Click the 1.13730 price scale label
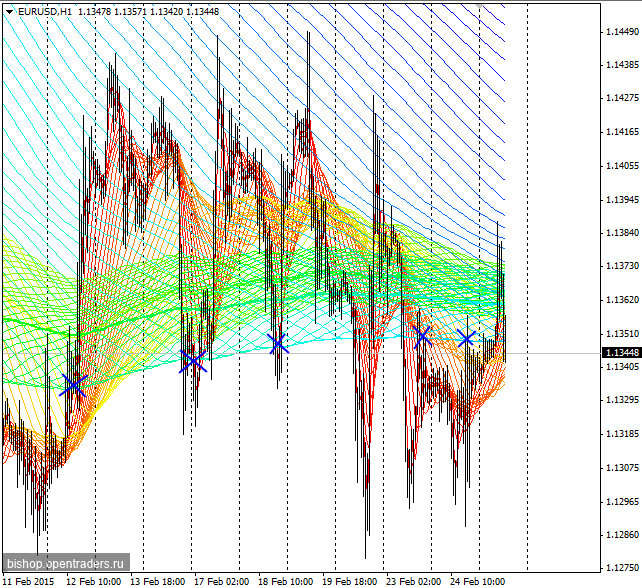This screenshot has height=588, width=642. tap(622, 266)
